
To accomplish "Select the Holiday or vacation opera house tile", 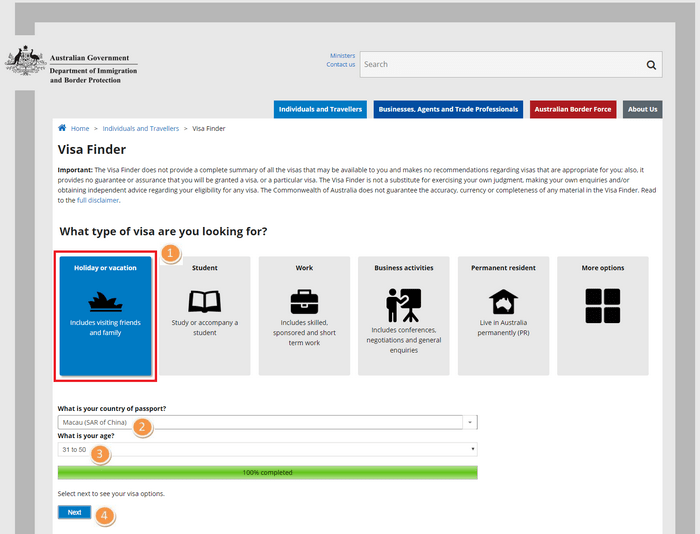I will click(105, 302).
